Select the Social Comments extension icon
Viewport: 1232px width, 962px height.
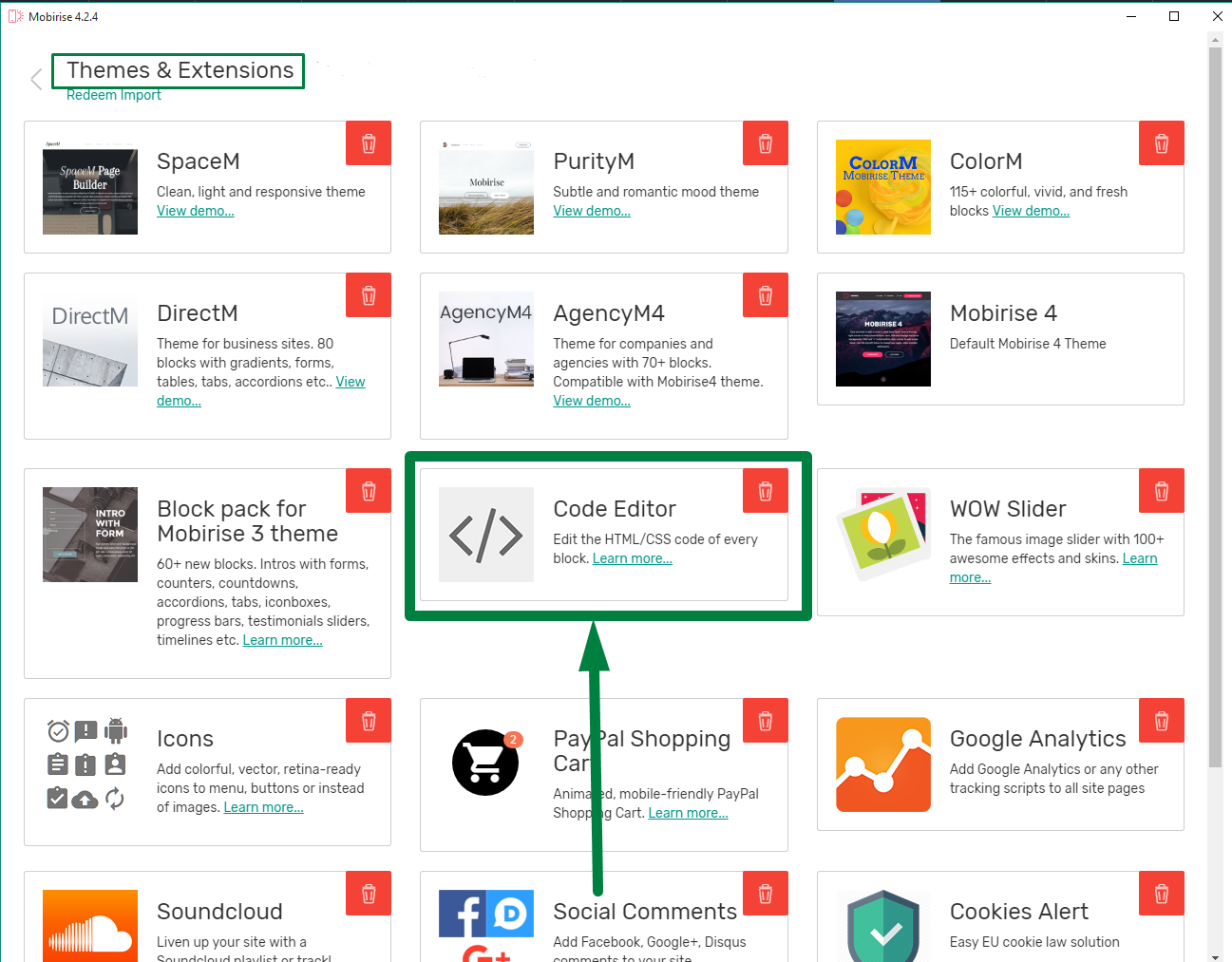point(485,926)
